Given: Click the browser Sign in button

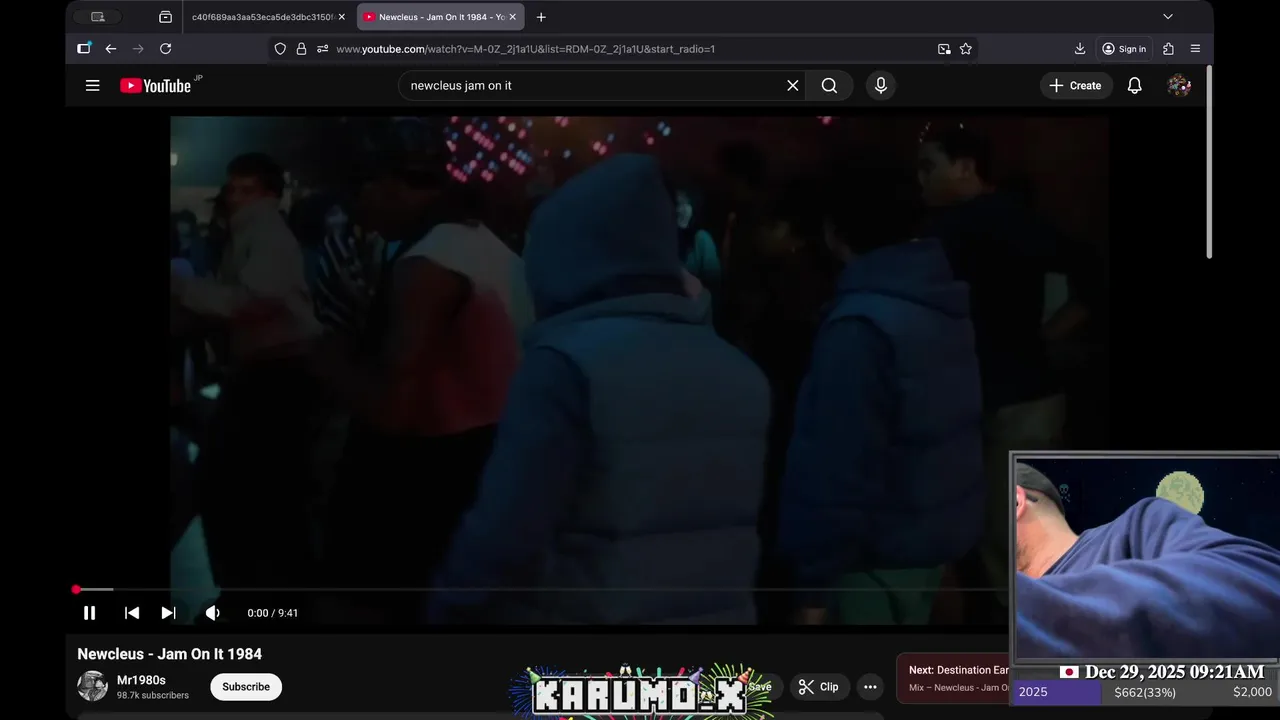Looking at the screenshot, I should tap(1124, 49).
